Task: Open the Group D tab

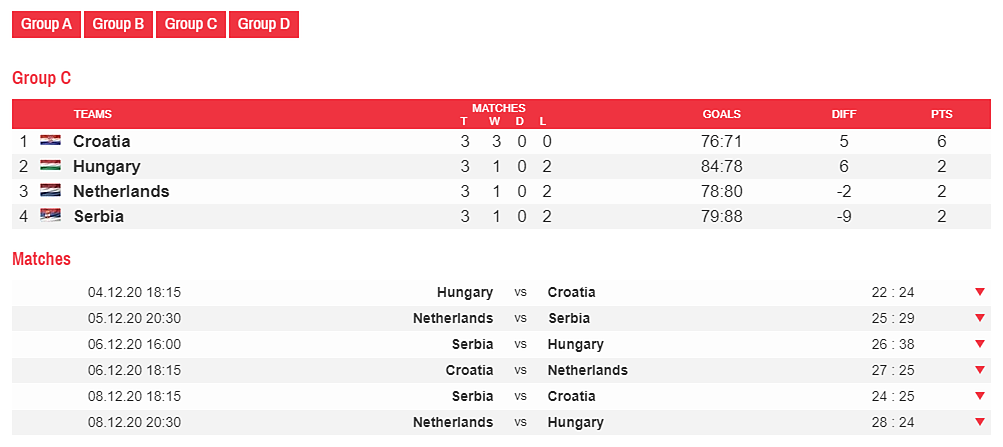Action: click(264, 25)
